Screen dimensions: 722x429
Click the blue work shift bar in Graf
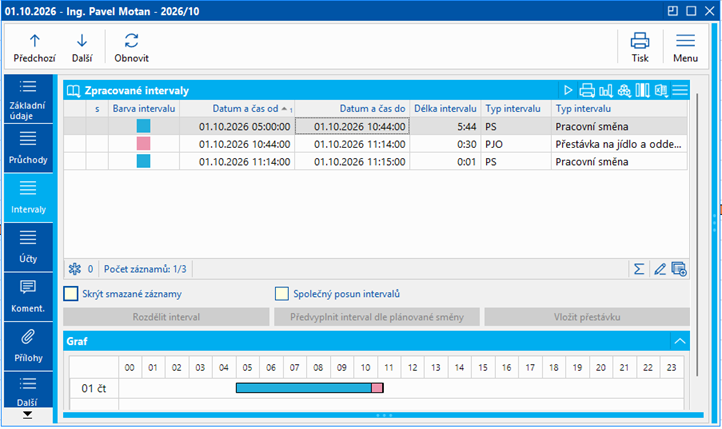pyautogui.click(x=303, y=388)
